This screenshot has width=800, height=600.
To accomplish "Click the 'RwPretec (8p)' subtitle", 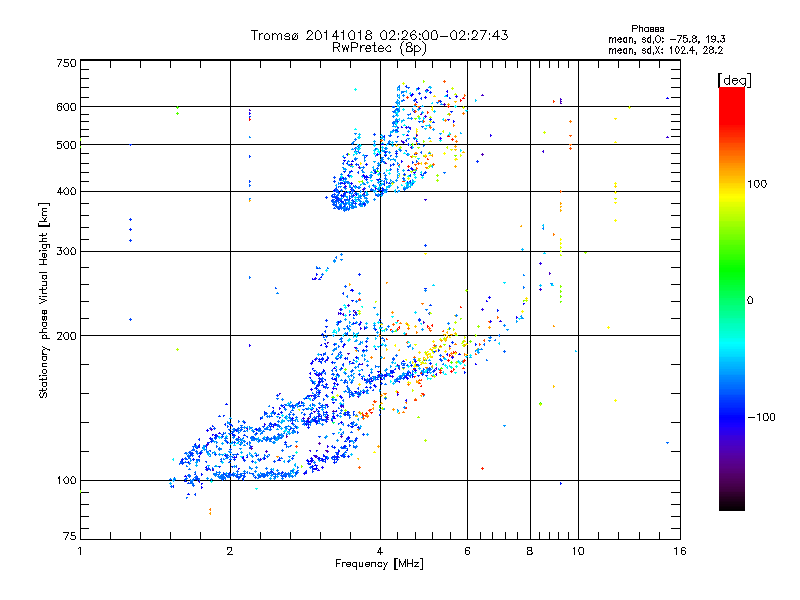I will [x=379, y=48].
